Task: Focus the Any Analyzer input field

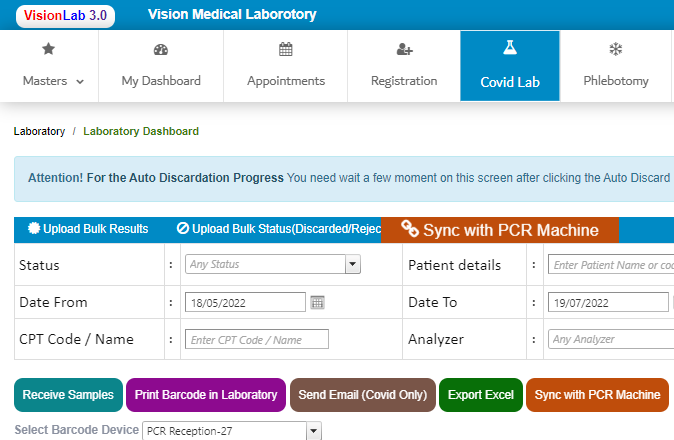Action: [610, 339]
